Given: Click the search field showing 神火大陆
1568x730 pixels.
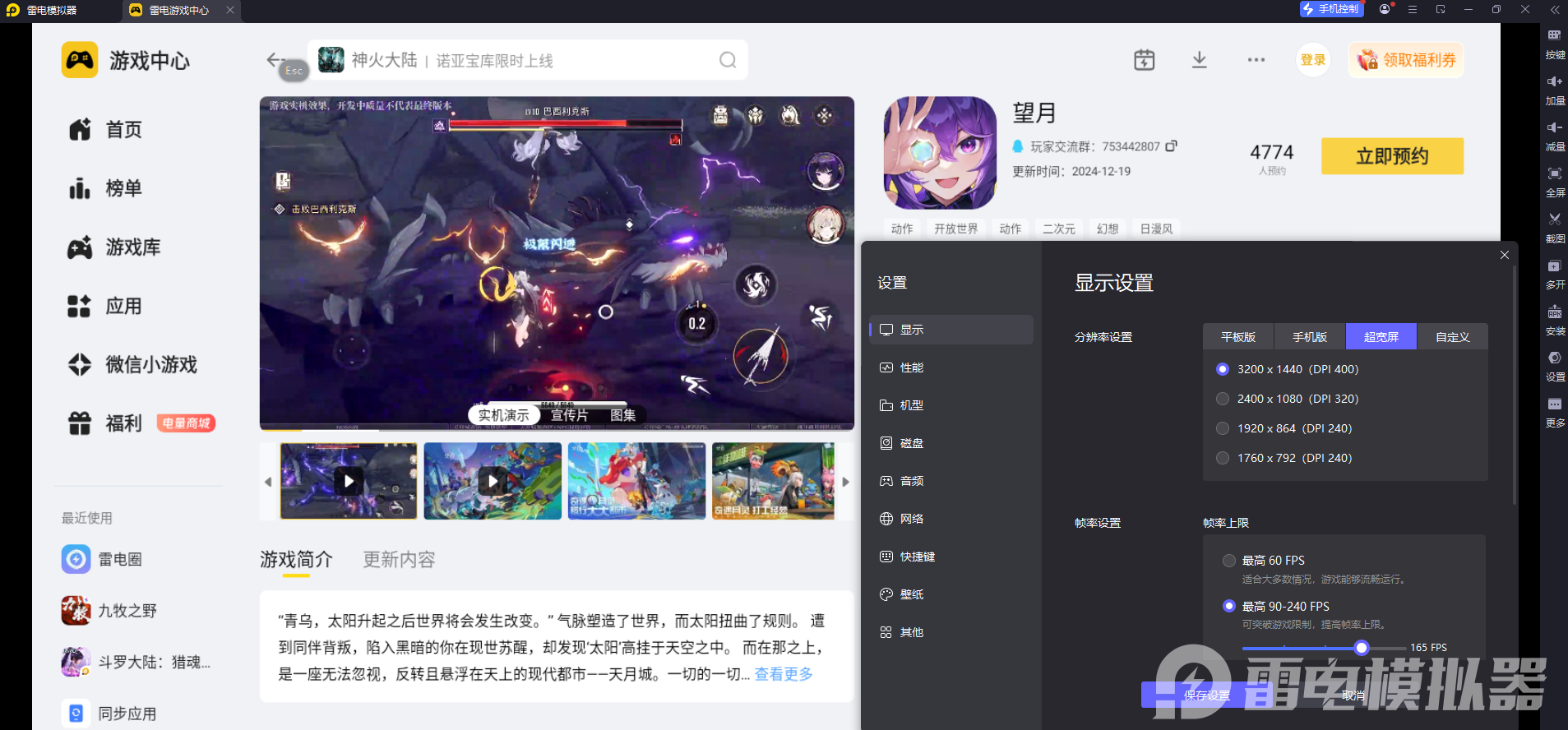Looking at the screenshot, I should click(528, 60).
